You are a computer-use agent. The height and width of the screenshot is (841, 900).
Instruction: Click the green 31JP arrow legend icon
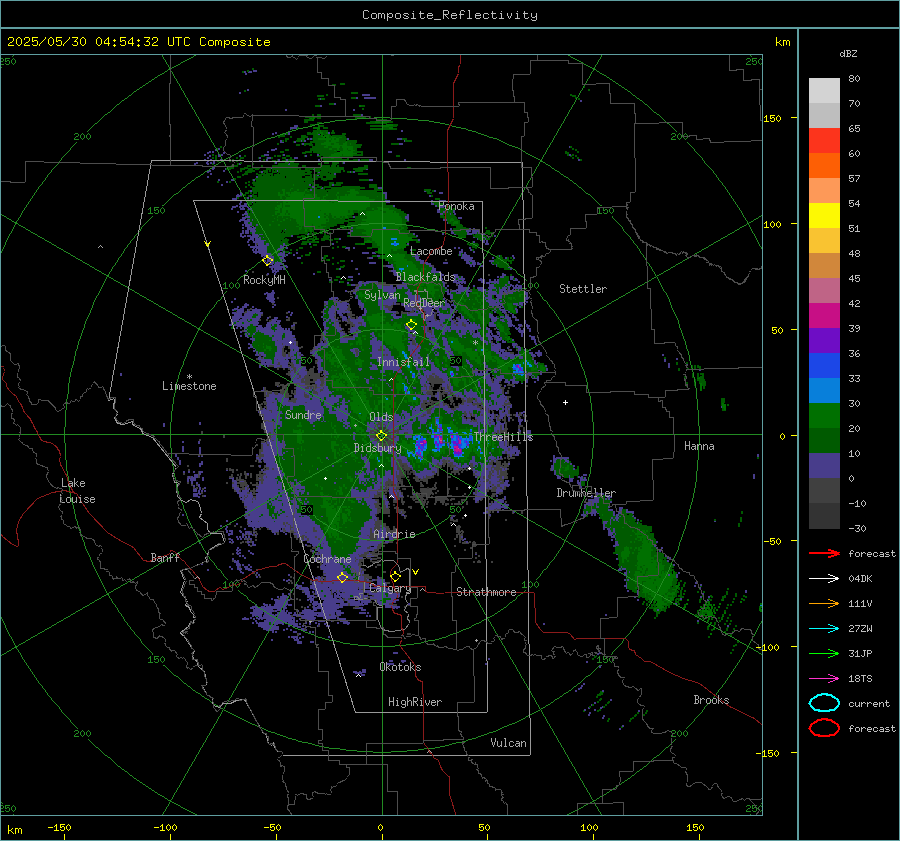coord(824,653)
